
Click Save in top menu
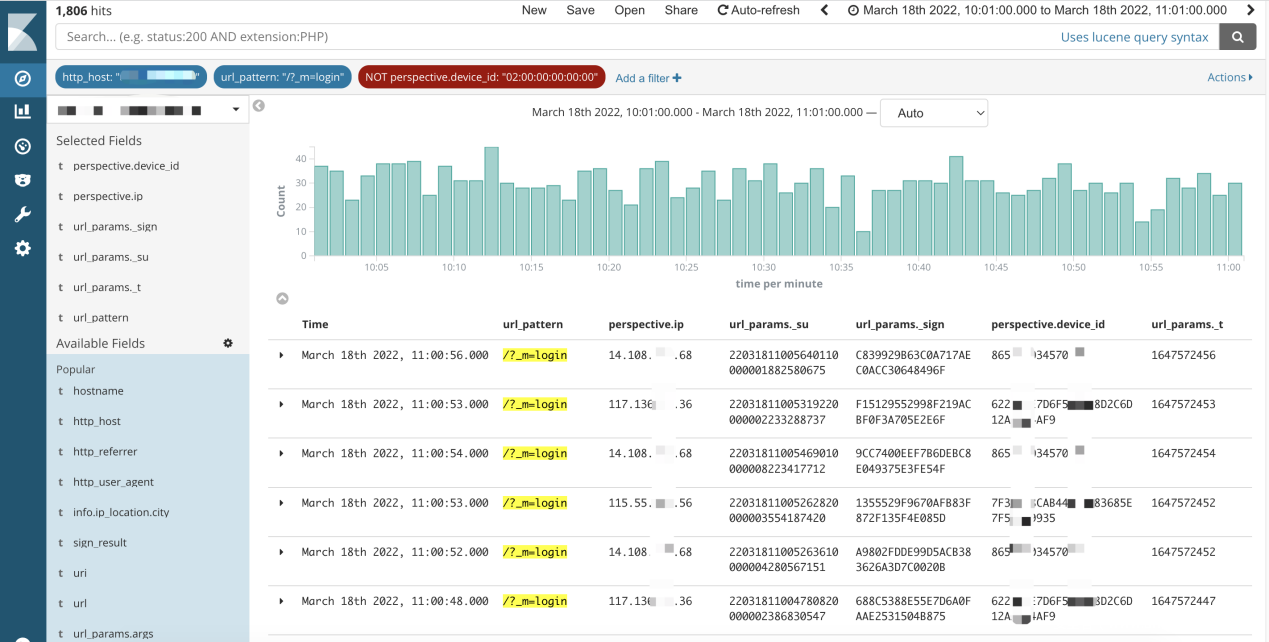pyautogui.click(x=580, y=10)
